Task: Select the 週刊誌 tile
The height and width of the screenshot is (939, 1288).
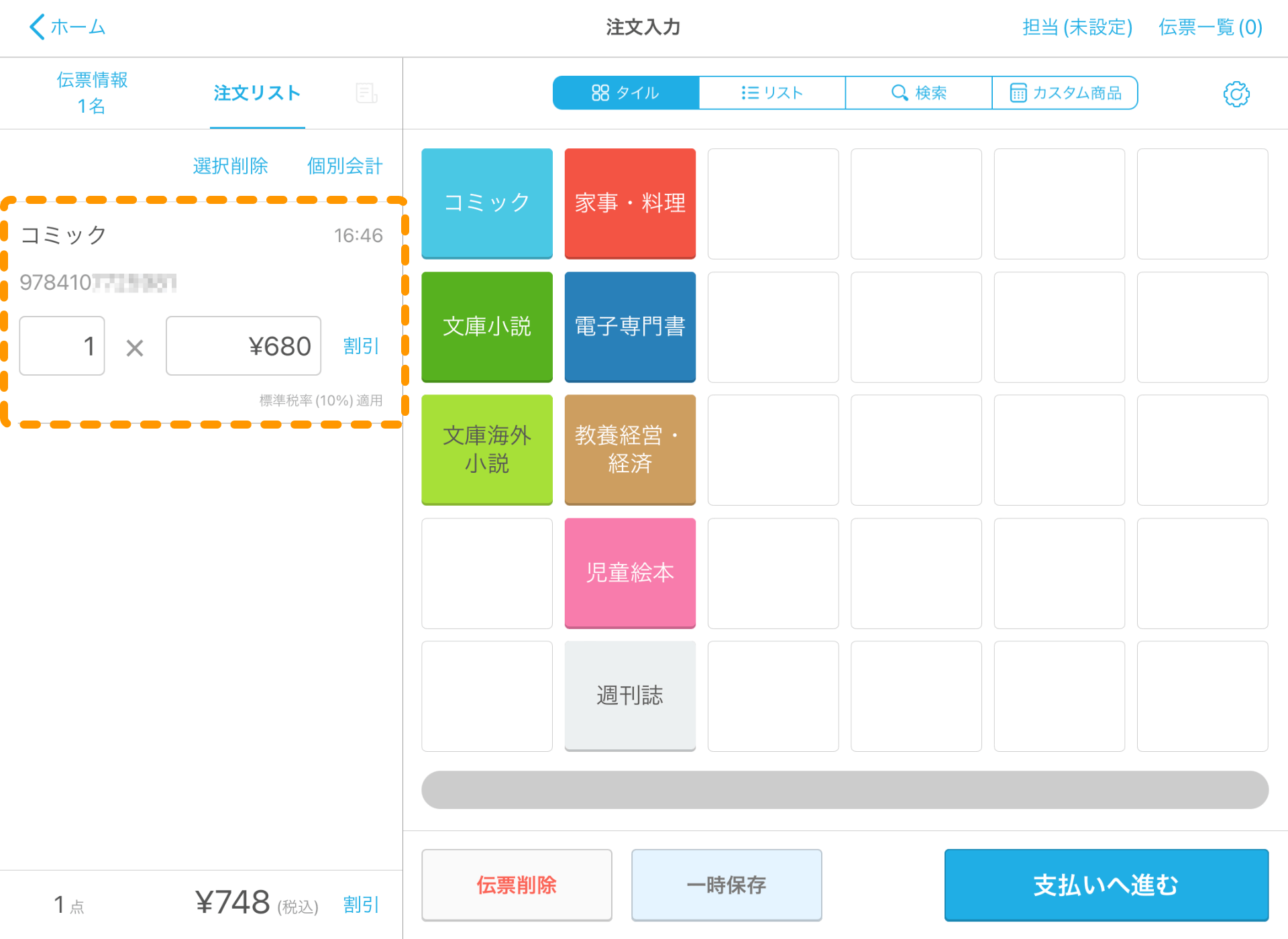Action: click(x=630, y=696)
